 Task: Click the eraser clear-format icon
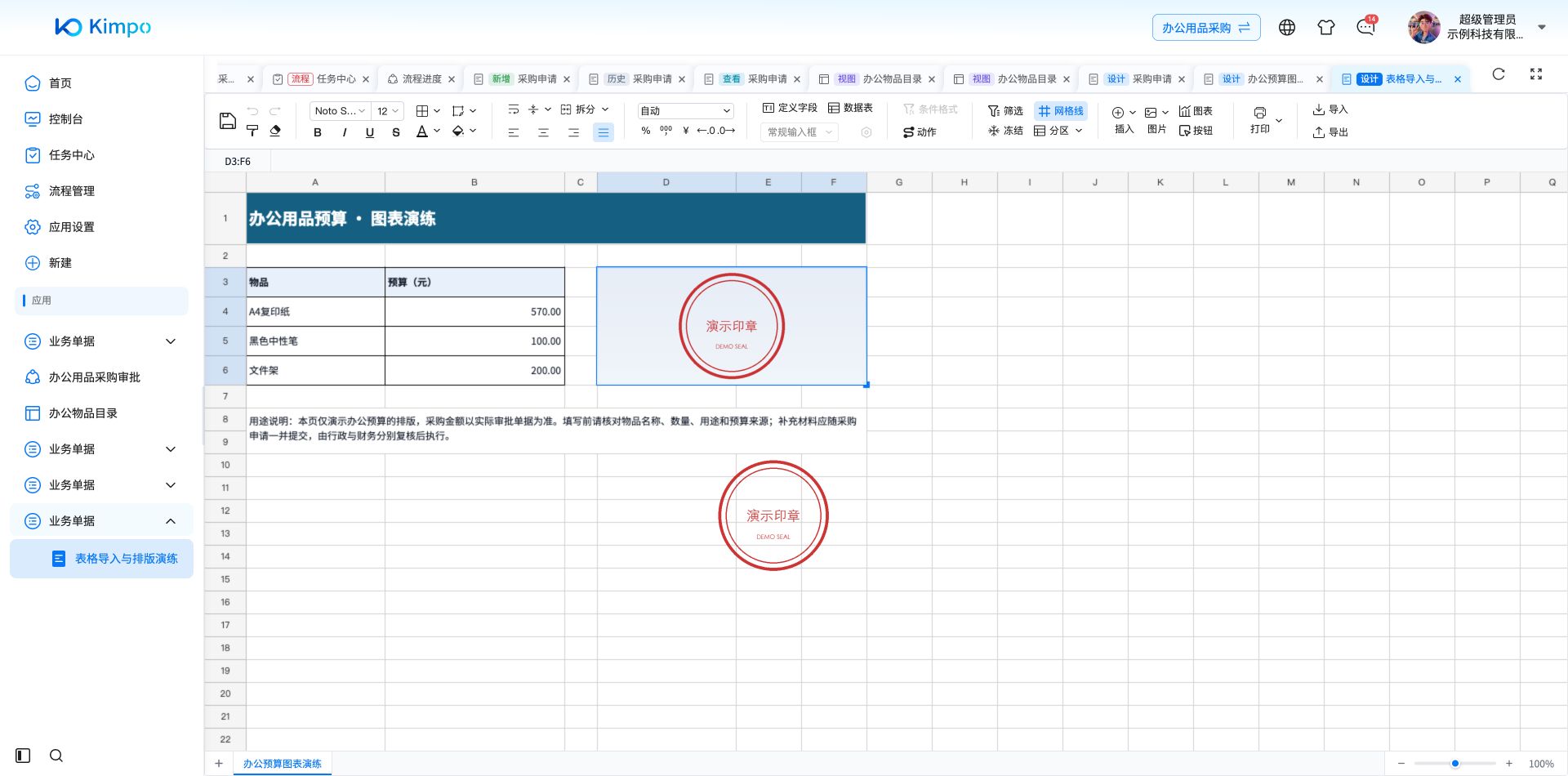[x=275, y=131]
